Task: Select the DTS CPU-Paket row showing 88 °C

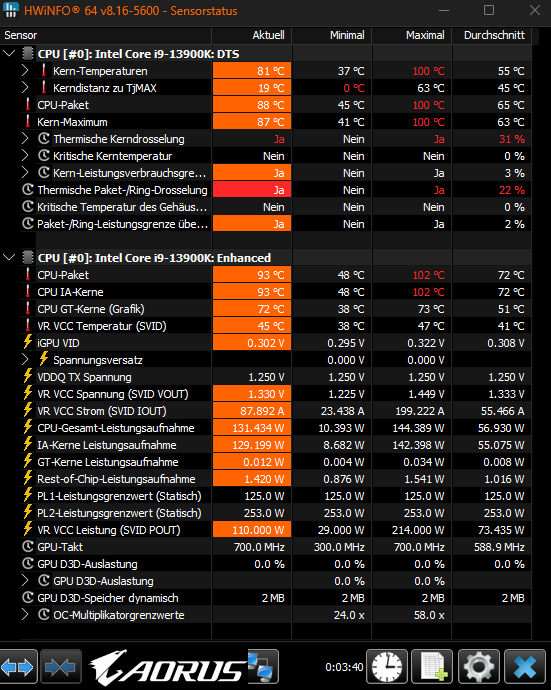Action: coord(276,105)
